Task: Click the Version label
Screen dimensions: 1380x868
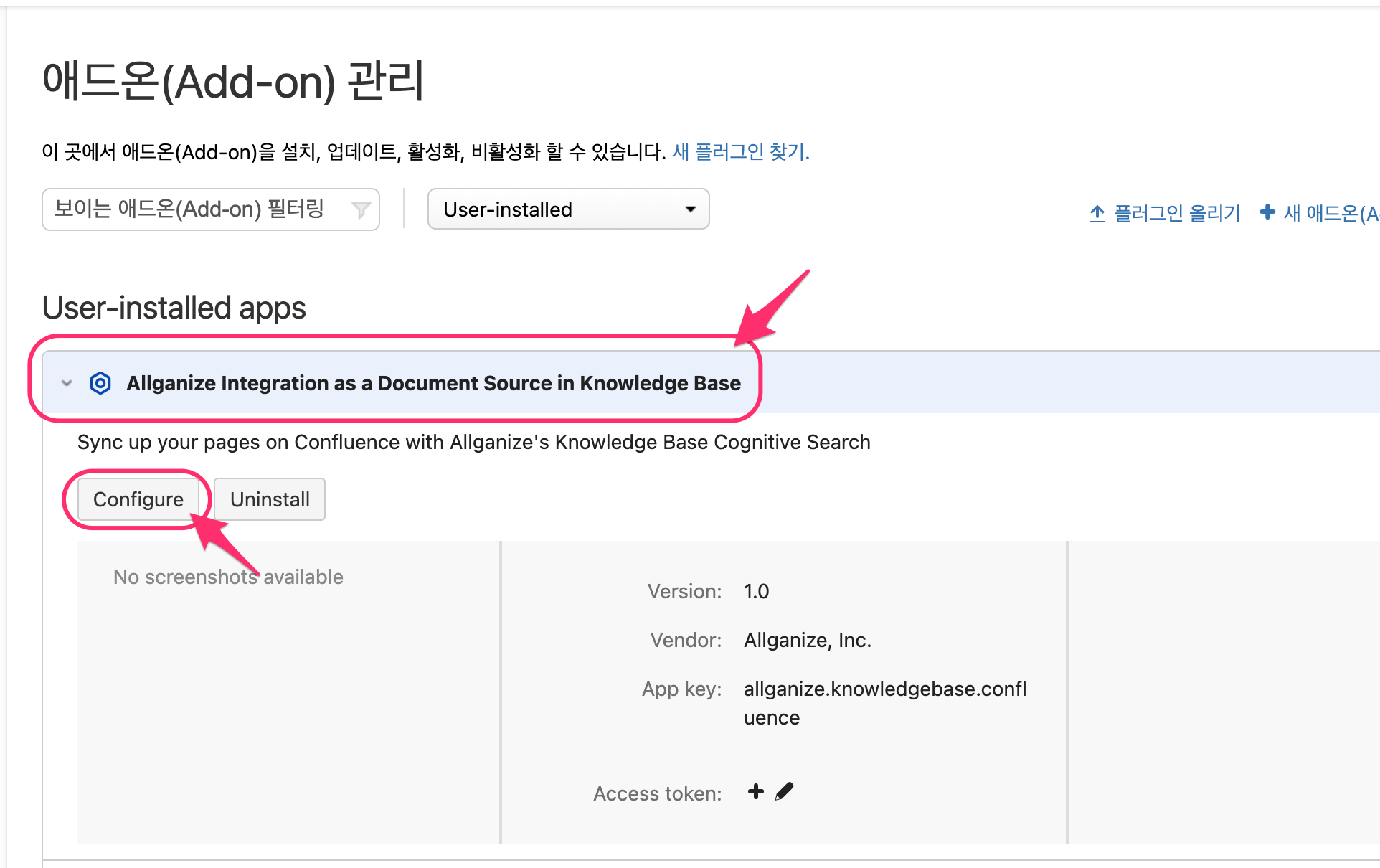Action: click(685, 591)
